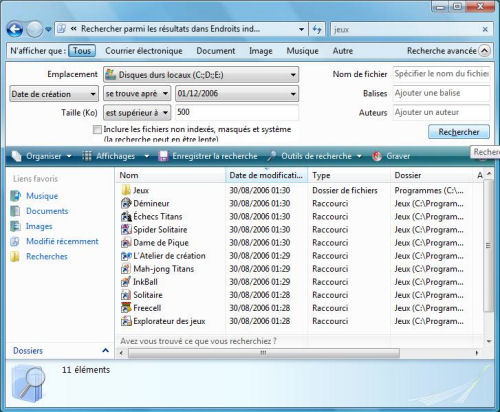Click the '11 éléments' details pane text
Screen dimensions: 500x412
click(x=86, y=370)
